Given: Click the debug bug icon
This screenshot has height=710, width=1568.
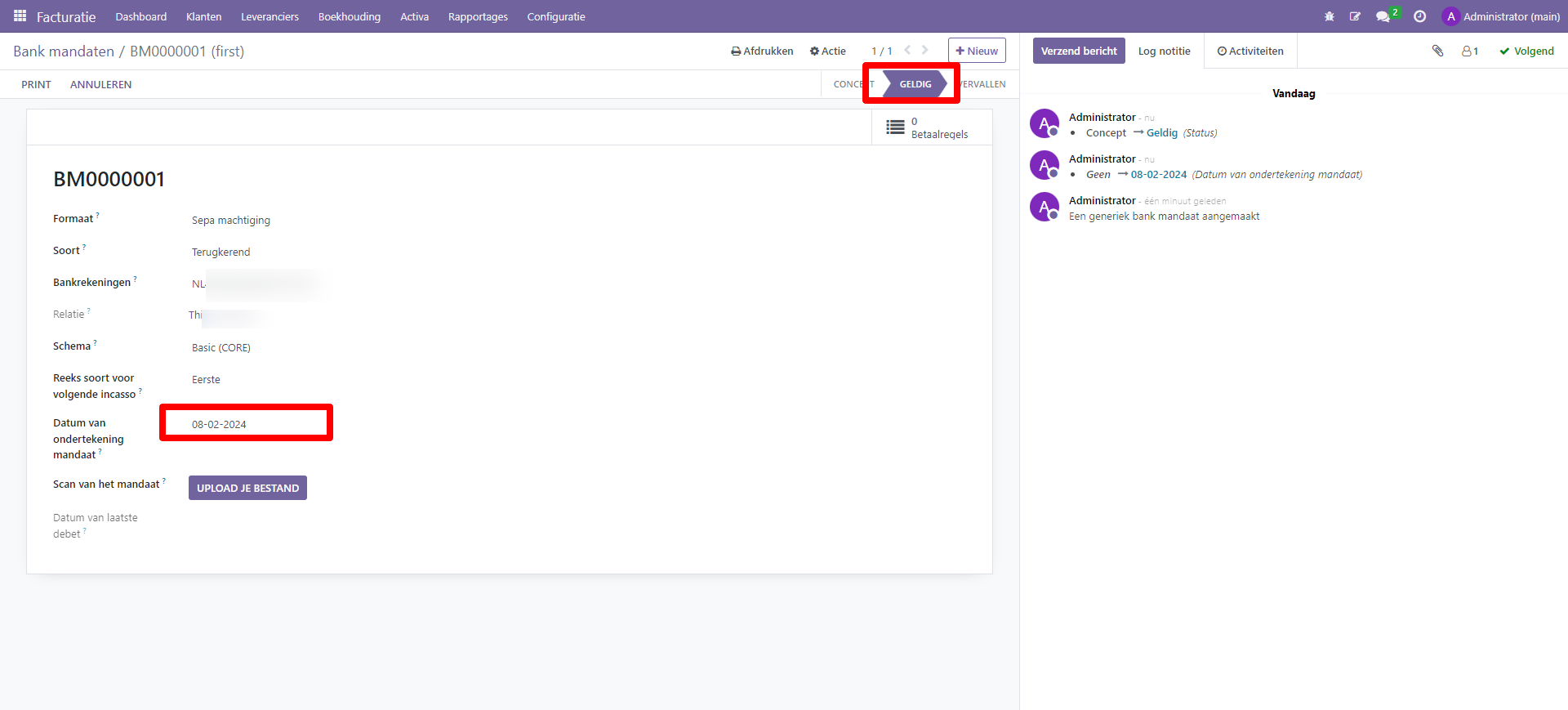Looking at the screenshot, I should tap(1329, 16).
